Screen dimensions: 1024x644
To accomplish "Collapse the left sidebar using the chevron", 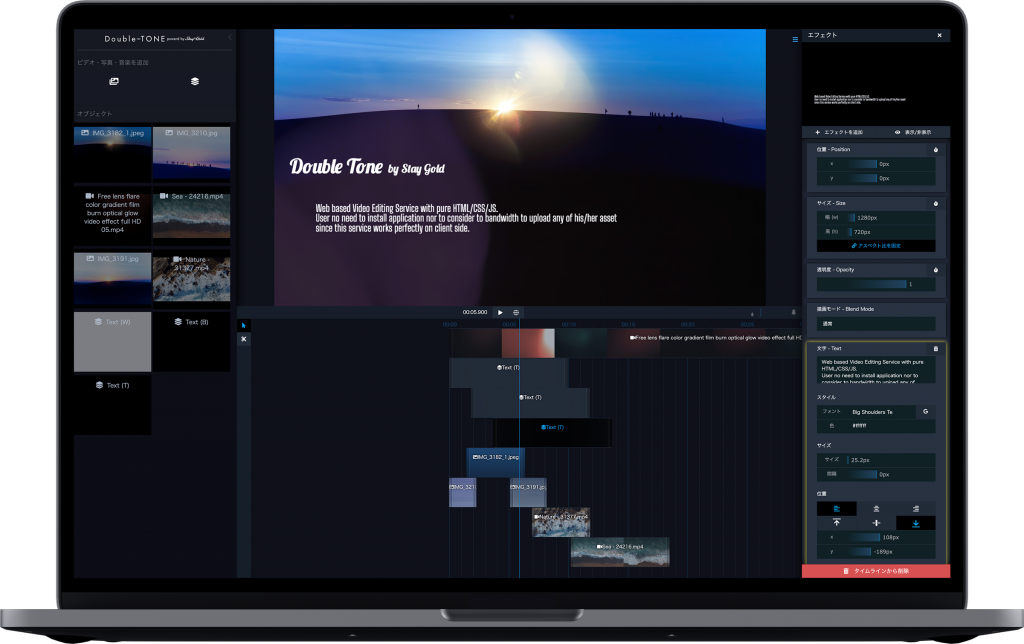I will [230, 38].
